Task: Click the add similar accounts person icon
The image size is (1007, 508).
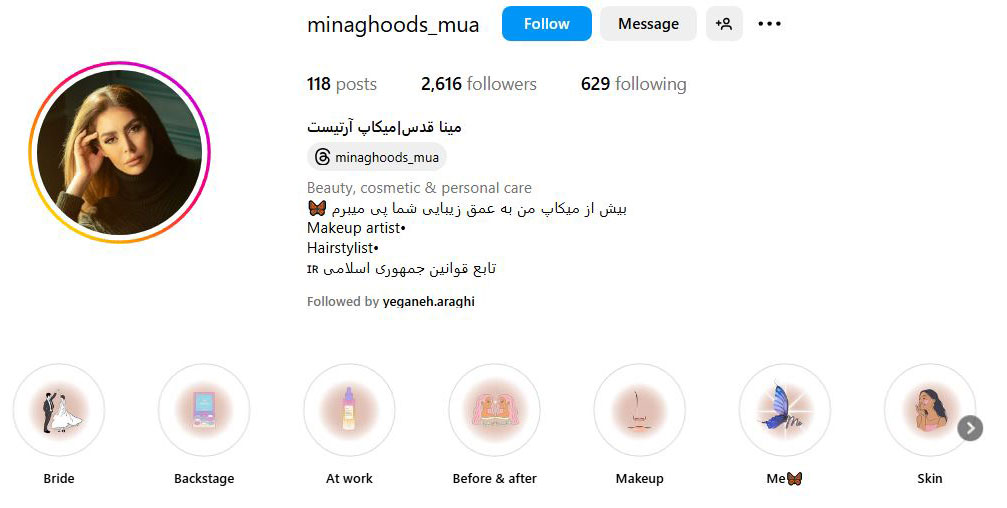Action: pyautogui.click(x=724, y=24)
